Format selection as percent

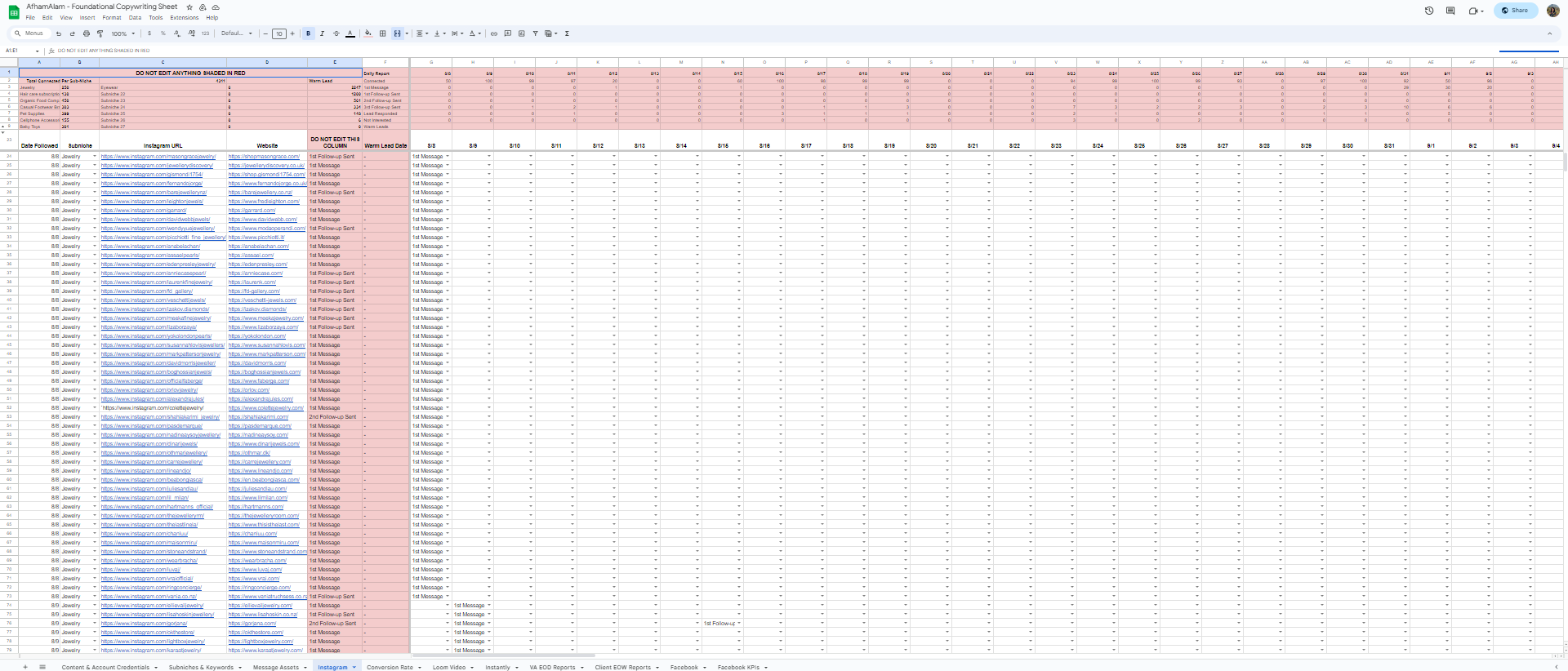[163, 33]
